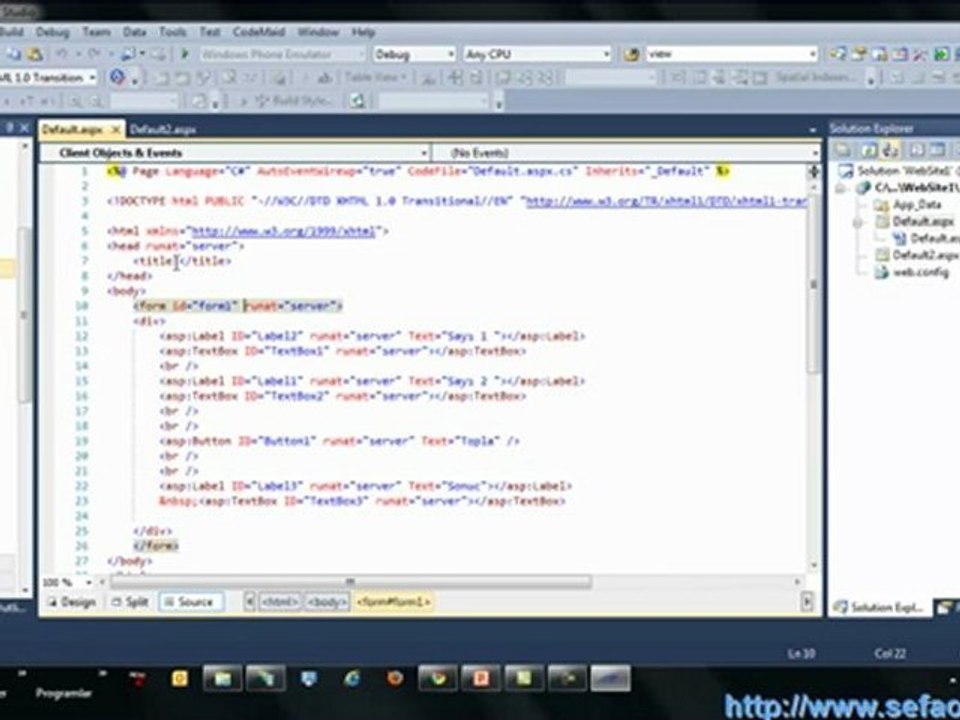Screen dimensions: 960x720
Task: Open the Help menu
Action: 363,32
